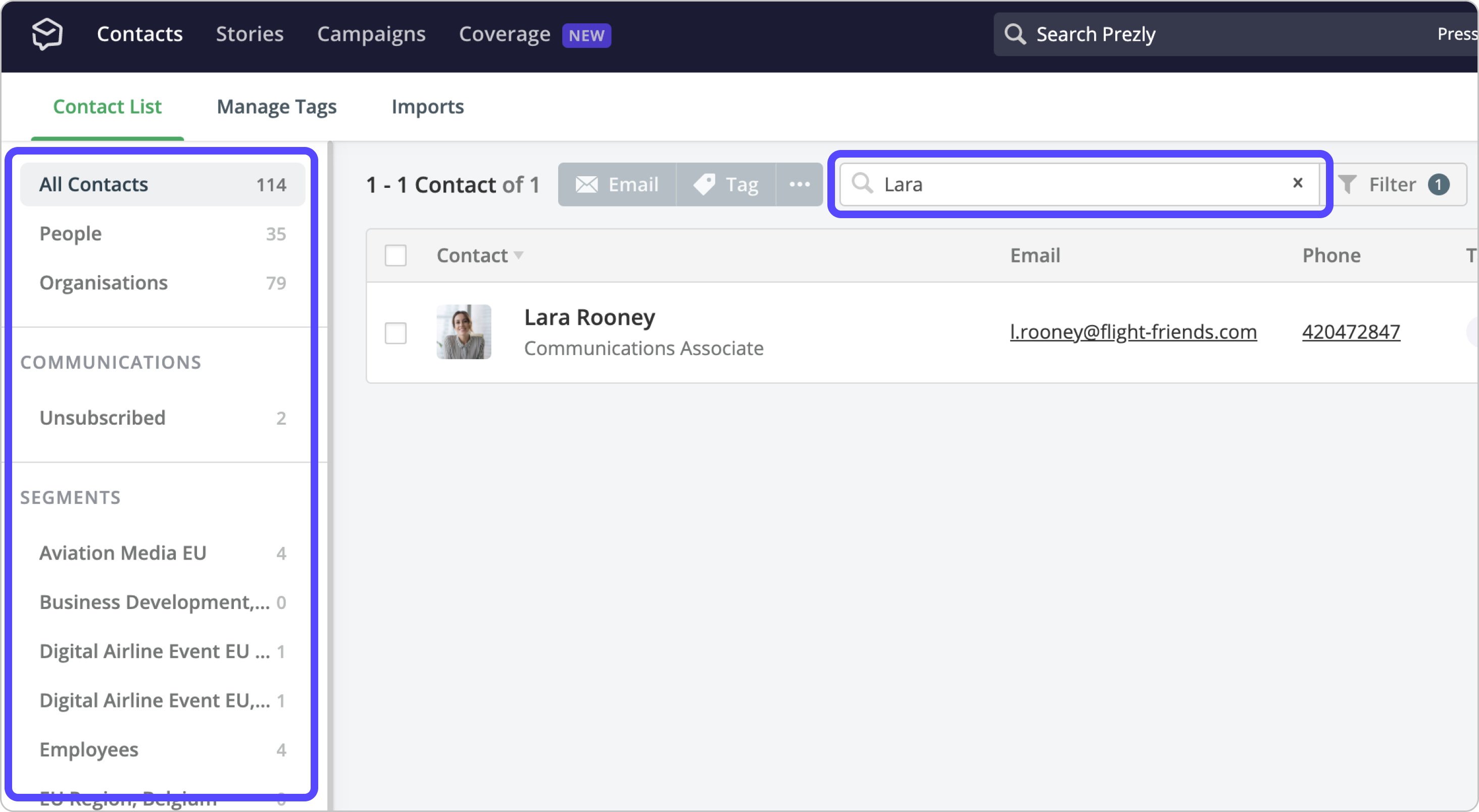Click the Tag bulk action button
The image size is (1479, 812).
[726, 184]
